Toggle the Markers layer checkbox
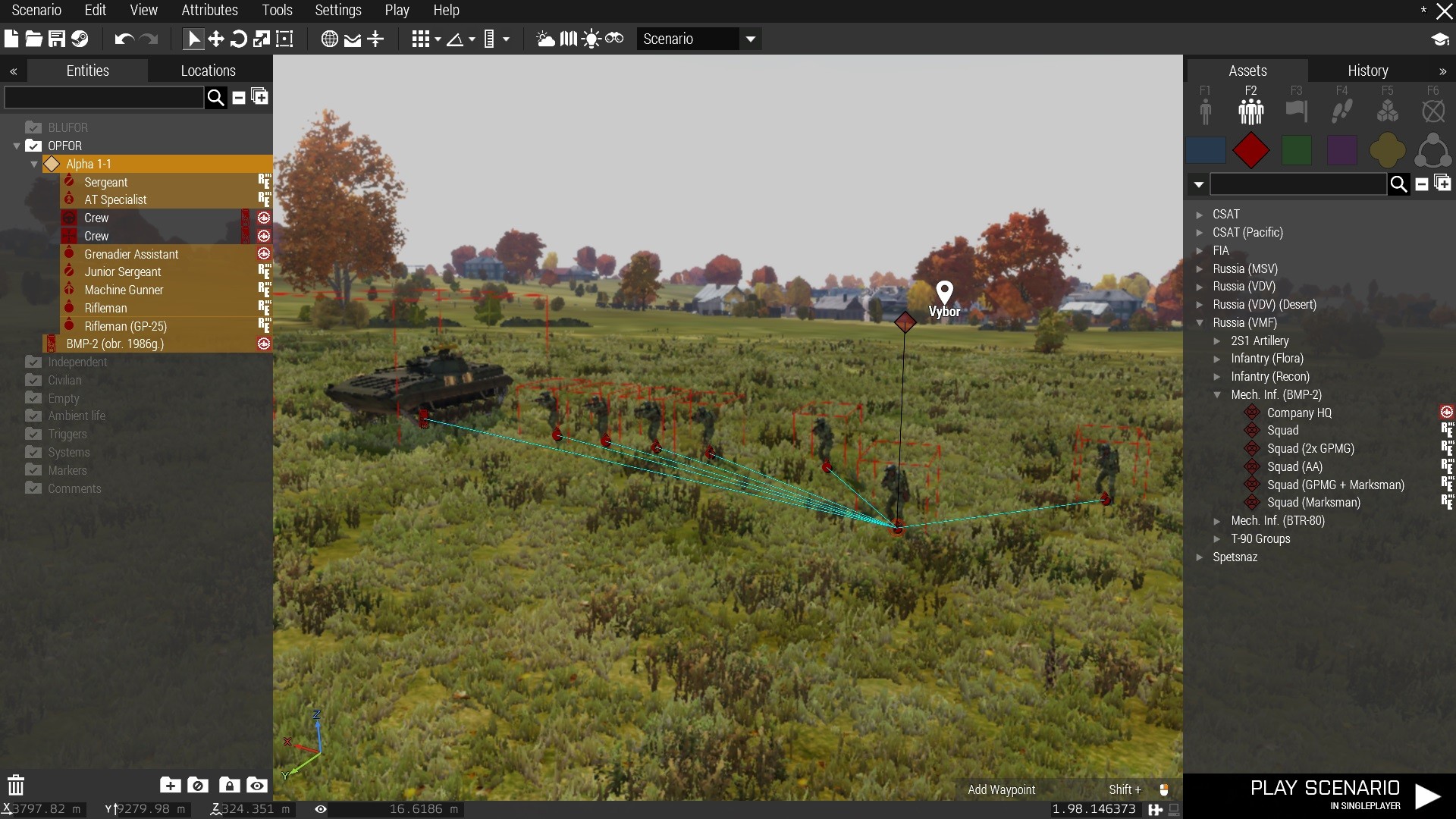 coord(33,470)
